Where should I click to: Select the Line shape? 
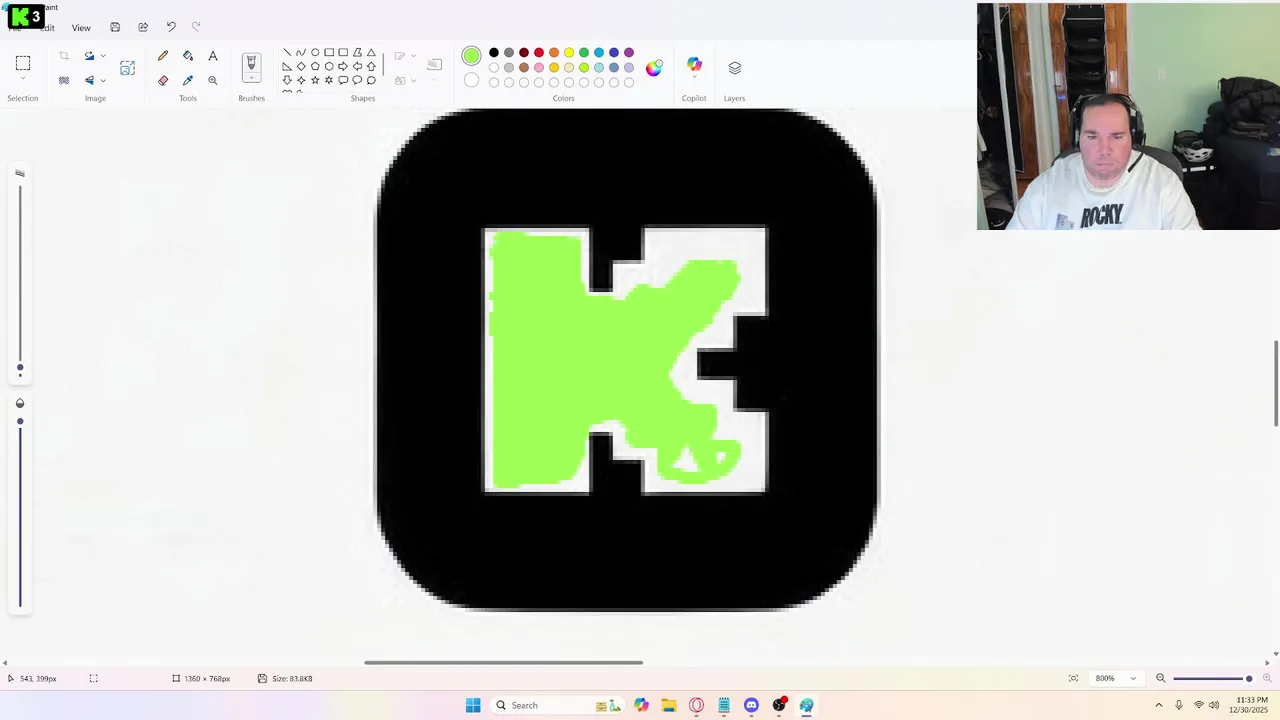(x=287, y=53)
